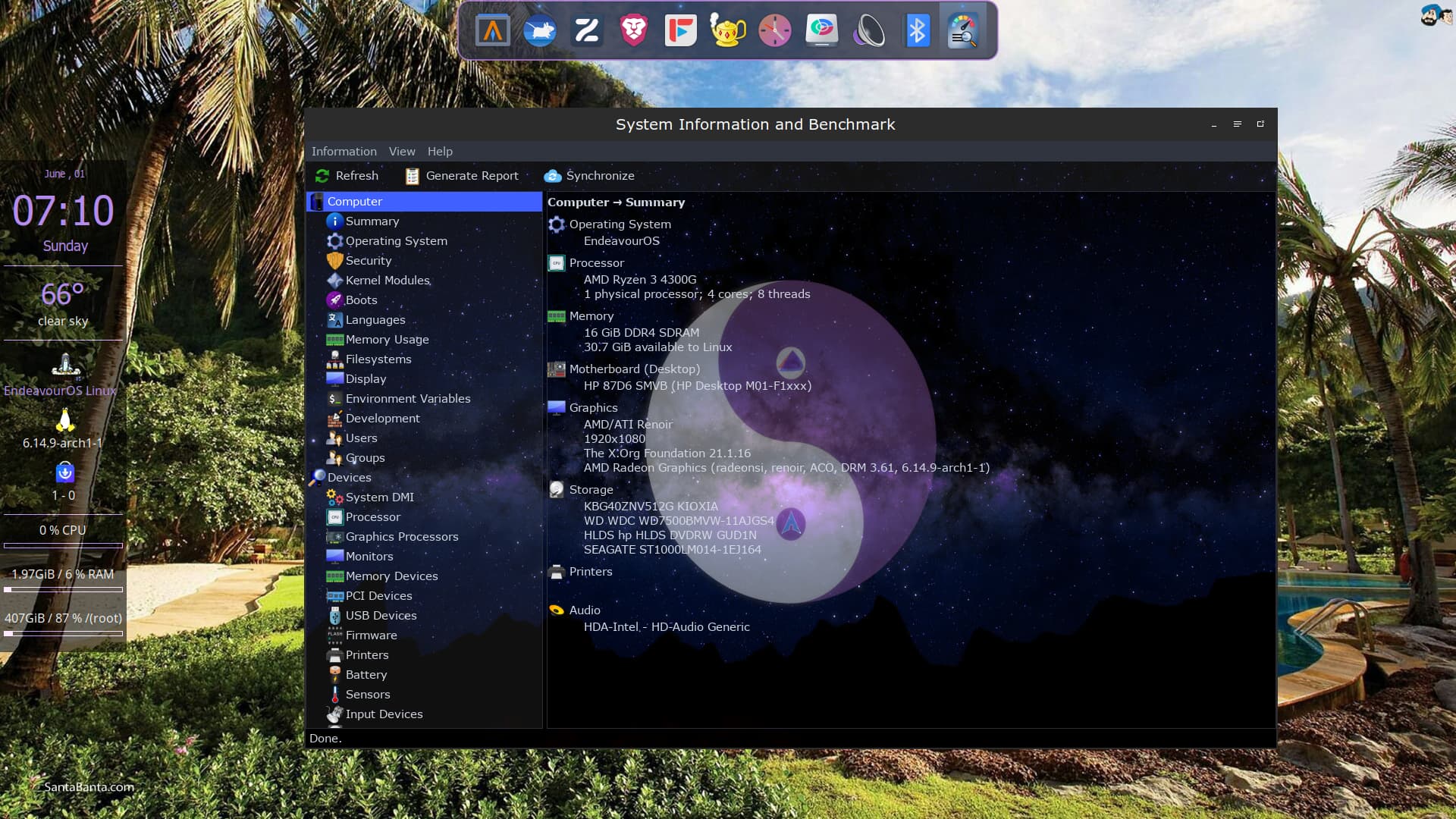This screenshot has height=819, width=1456.
Task: Open the USB Devices entry
Action: point(381,615)
